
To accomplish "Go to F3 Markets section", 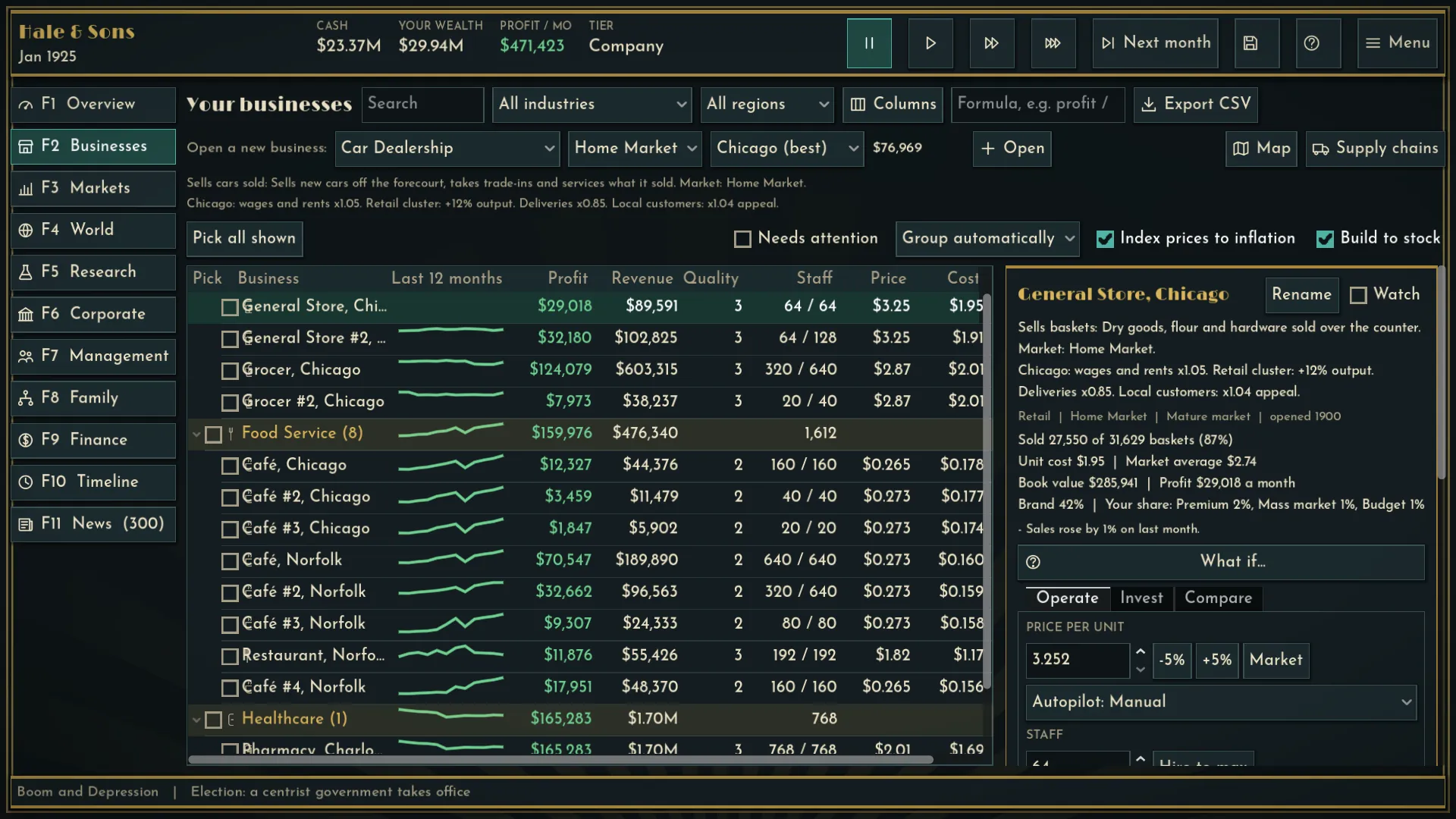I will [93, 188].
